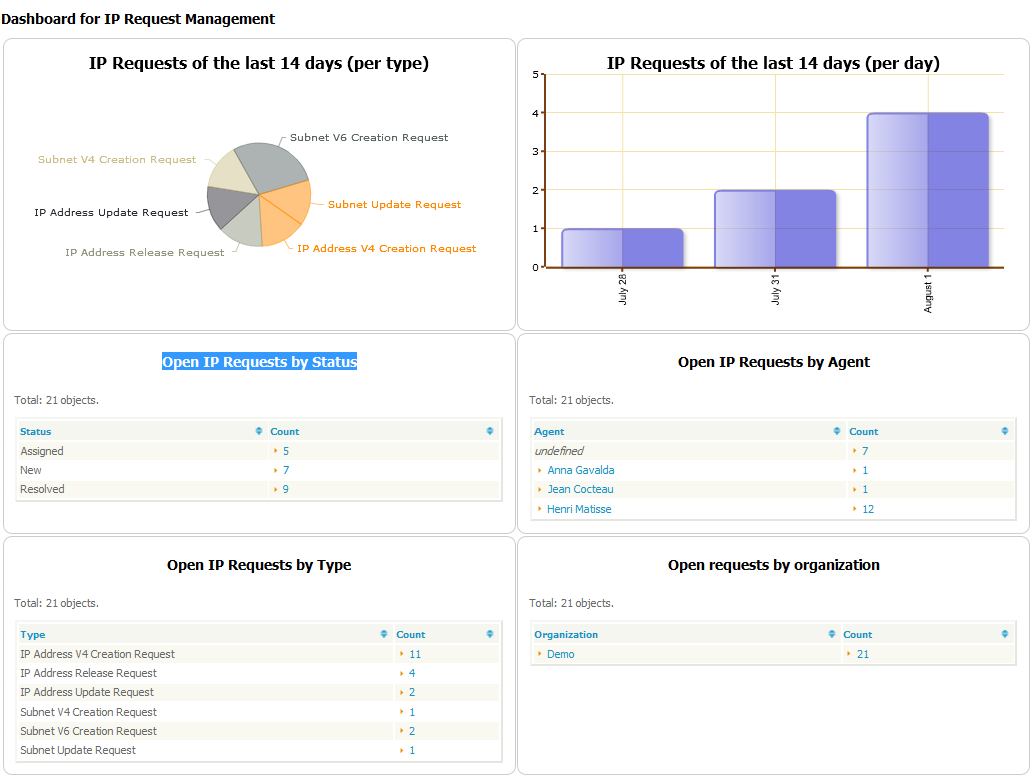1031x776 pixels.
Task: Open agent Anna Gavalda link
Action: point(580,470)
